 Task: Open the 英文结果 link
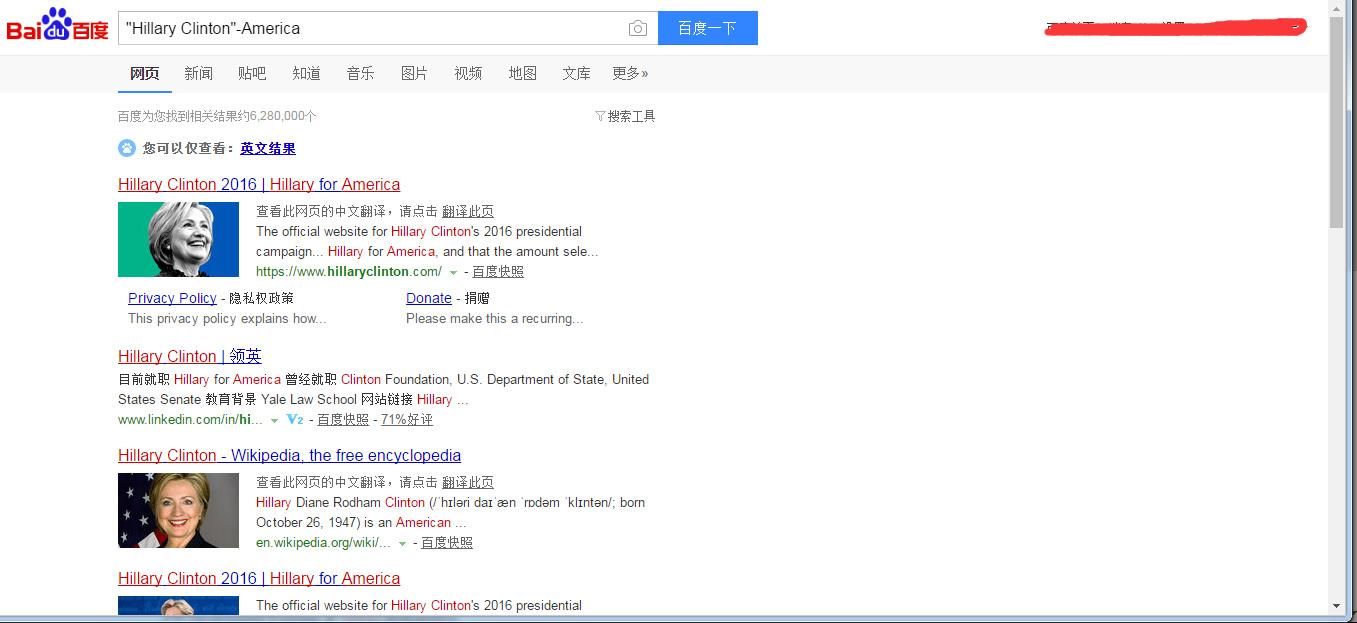[x=268, y=148]
